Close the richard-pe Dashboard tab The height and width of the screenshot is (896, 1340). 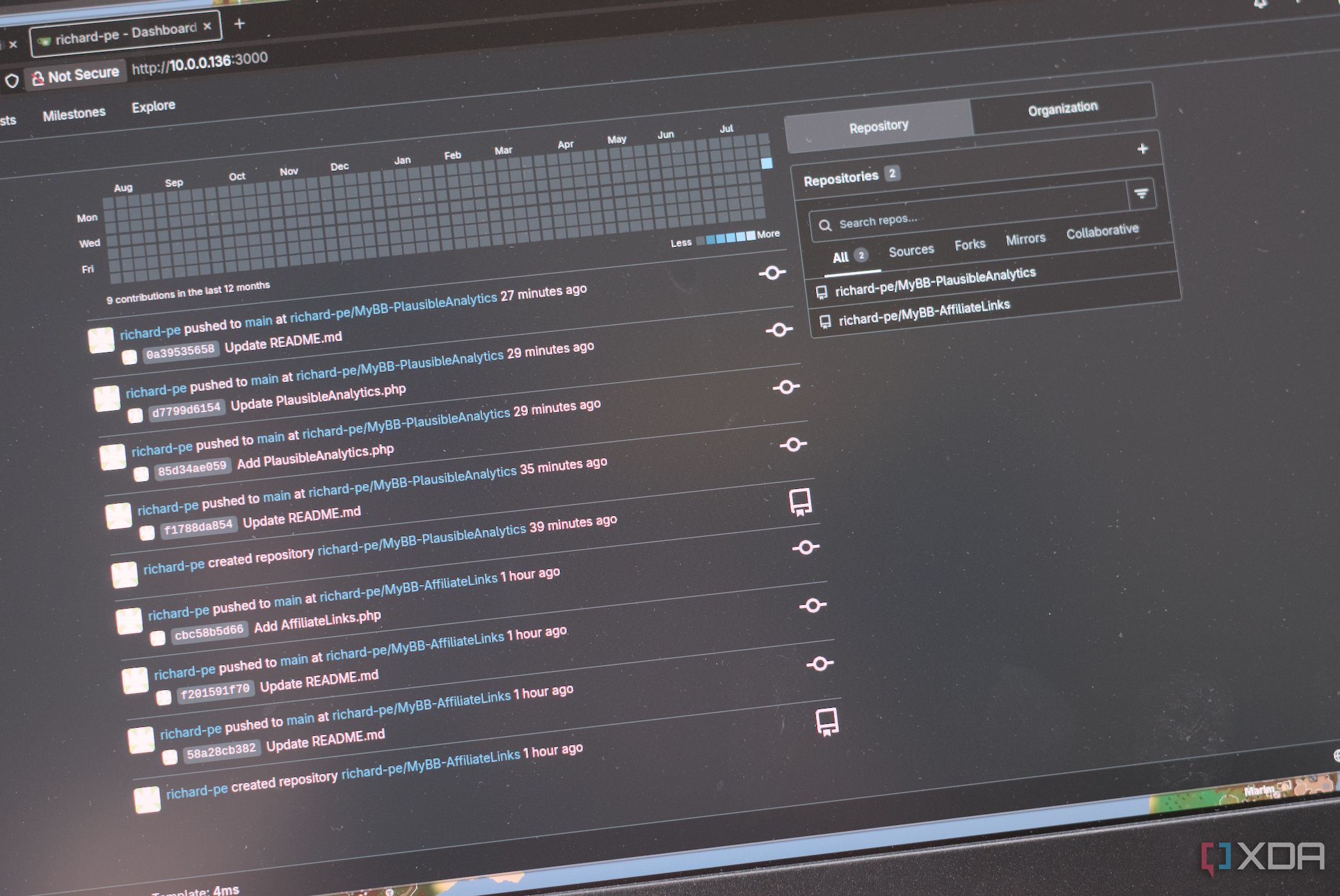(x=207, y=26)
